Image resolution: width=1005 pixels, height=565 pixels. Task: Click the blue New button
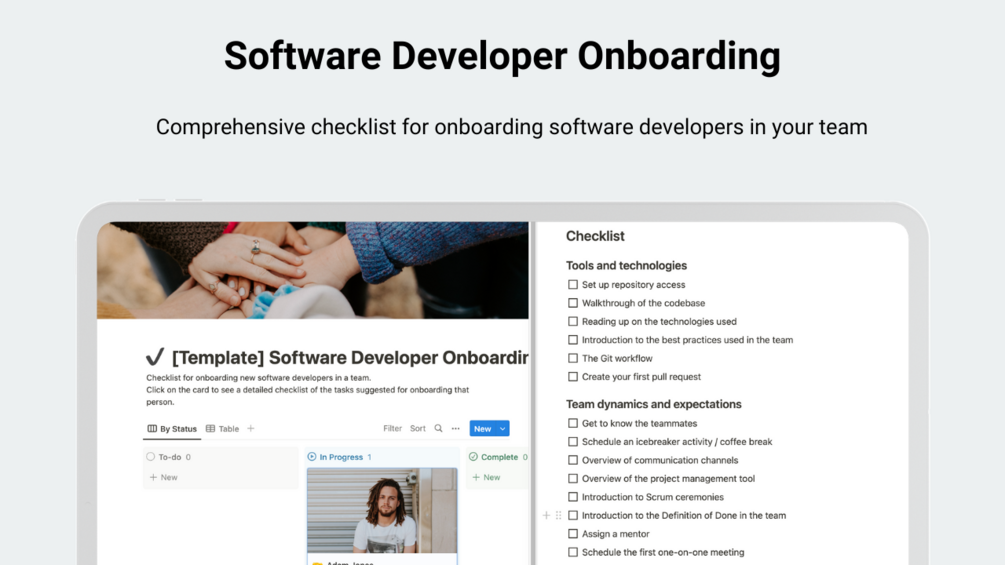483,429
